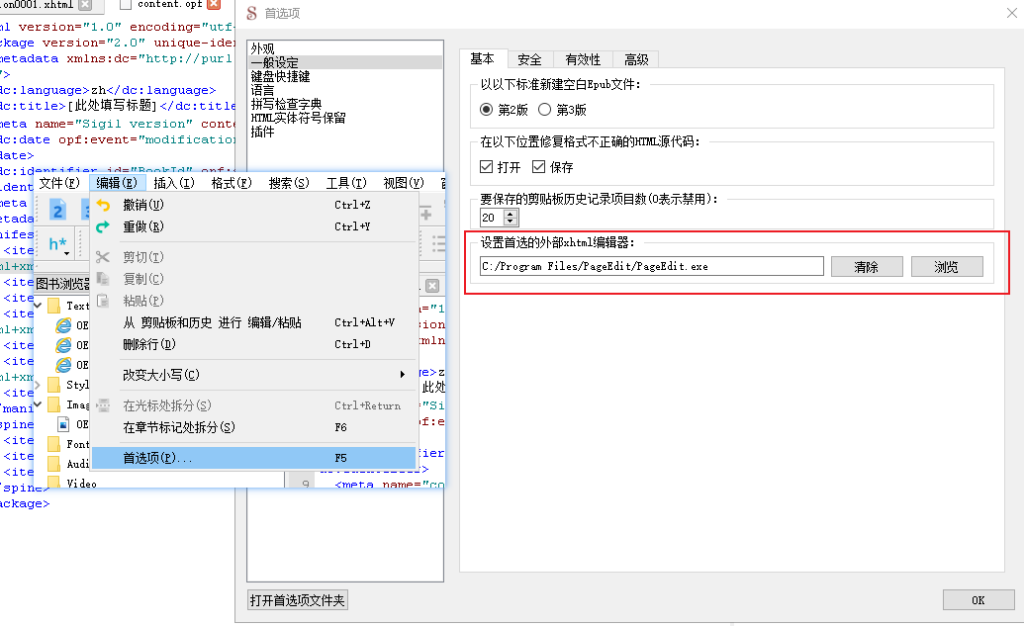Viewport: 1024px width, 626px height.
Task: Click the blue "2" toolbar icon
Action: [57, 210]
